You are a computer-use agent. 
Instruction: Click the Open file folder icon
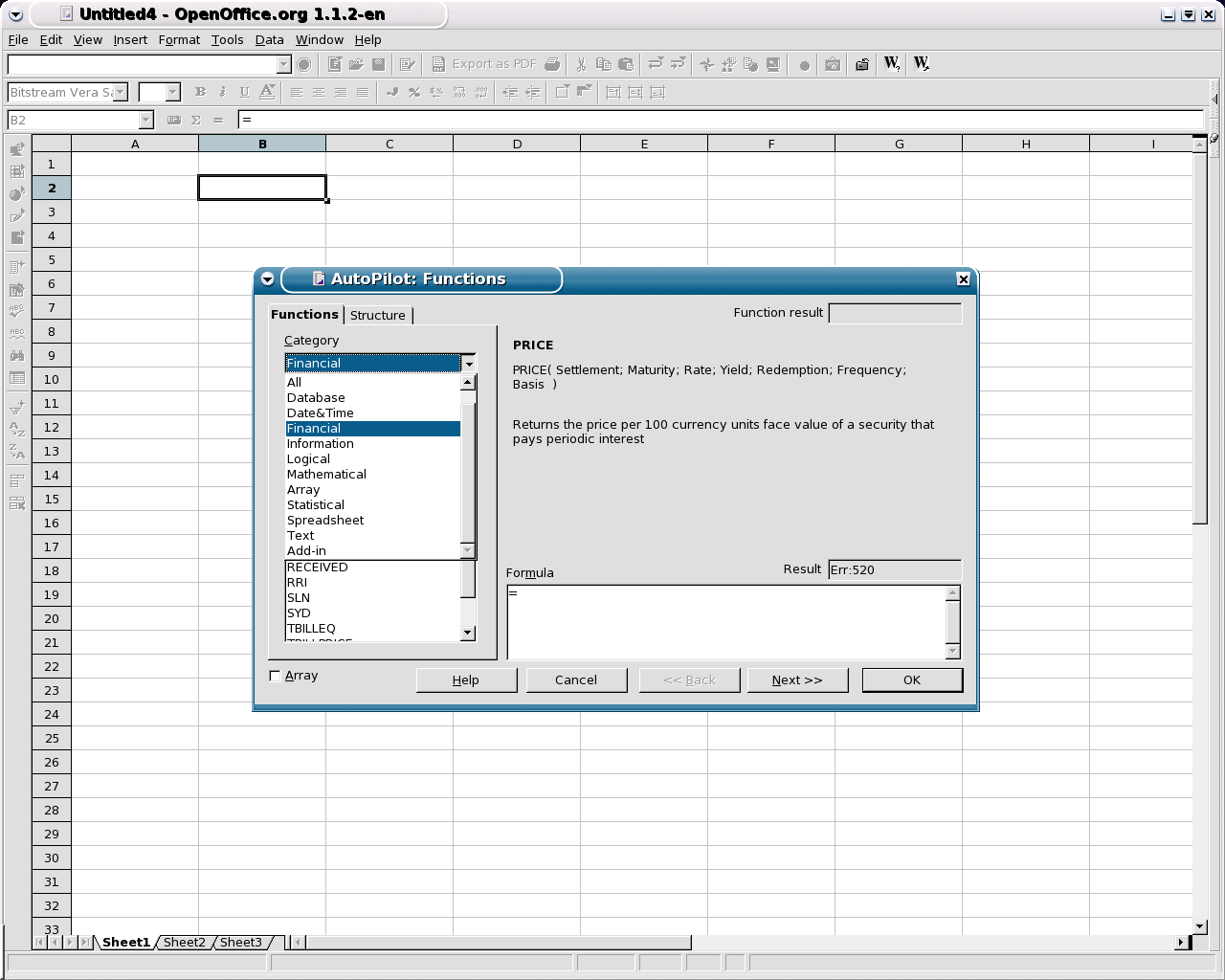click(x=356, y=64)
